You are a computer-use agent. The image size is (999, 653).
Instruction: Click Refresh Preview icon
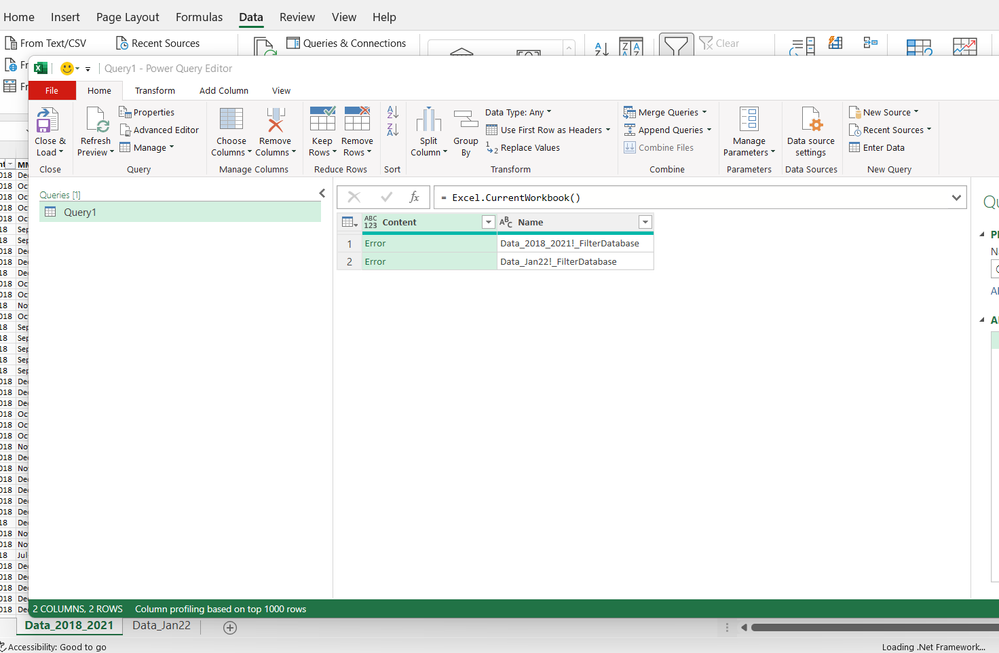coord(96,119)
